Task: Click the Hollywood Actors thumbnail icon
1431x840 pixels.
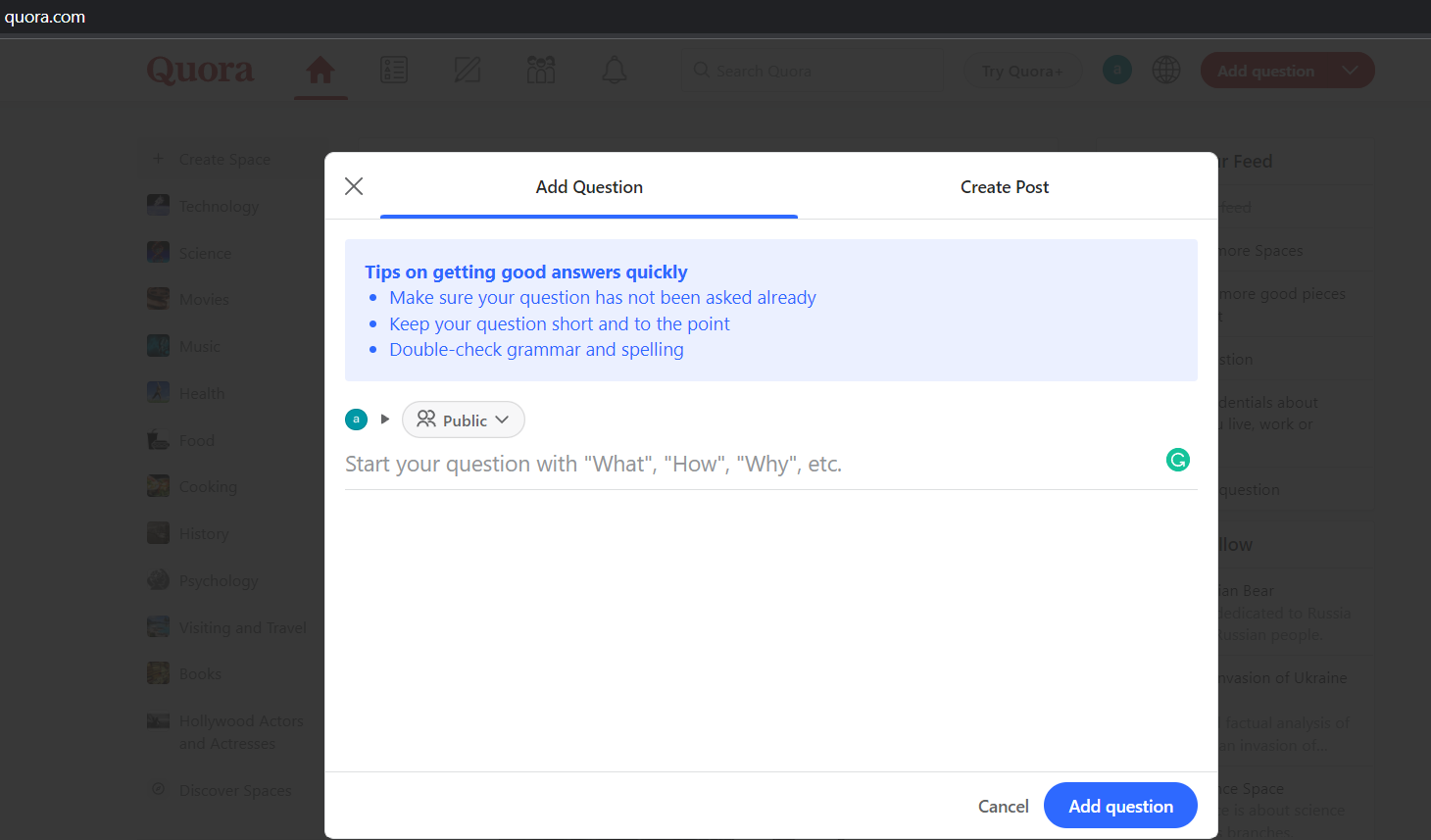Action: tap(158, 720)
